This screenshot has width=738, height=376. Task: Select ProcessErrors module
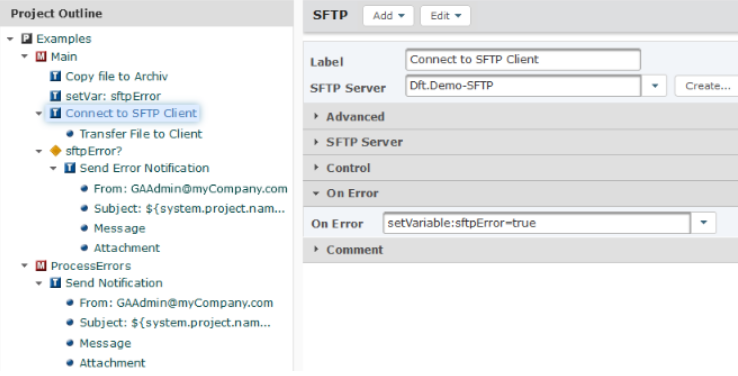91,266
